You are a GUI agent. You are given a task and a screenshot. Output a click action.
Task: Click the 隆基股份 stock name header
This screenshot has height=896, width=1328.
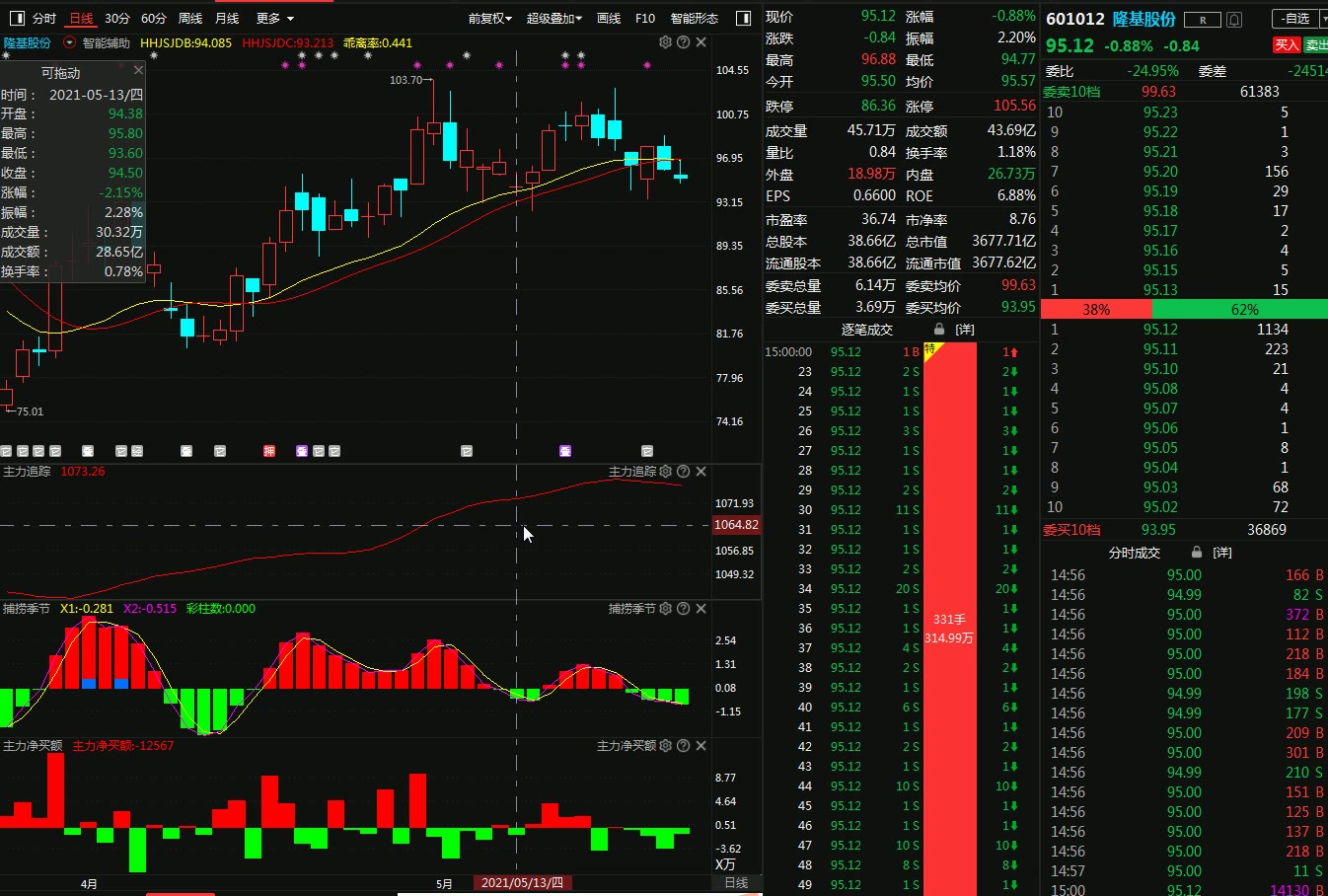1144,19
